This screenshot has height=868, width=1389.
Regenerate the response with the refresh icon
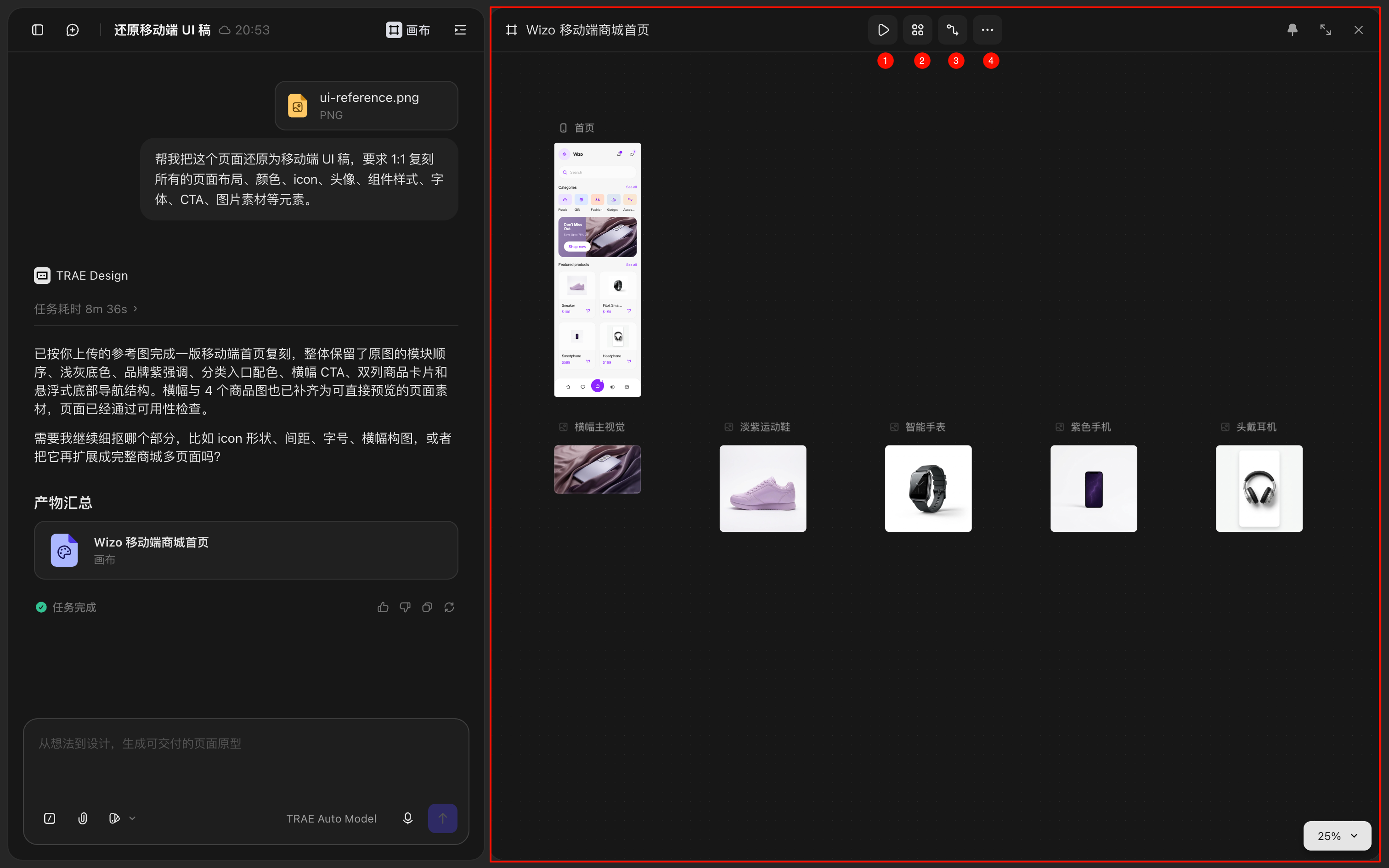[449, 607]
